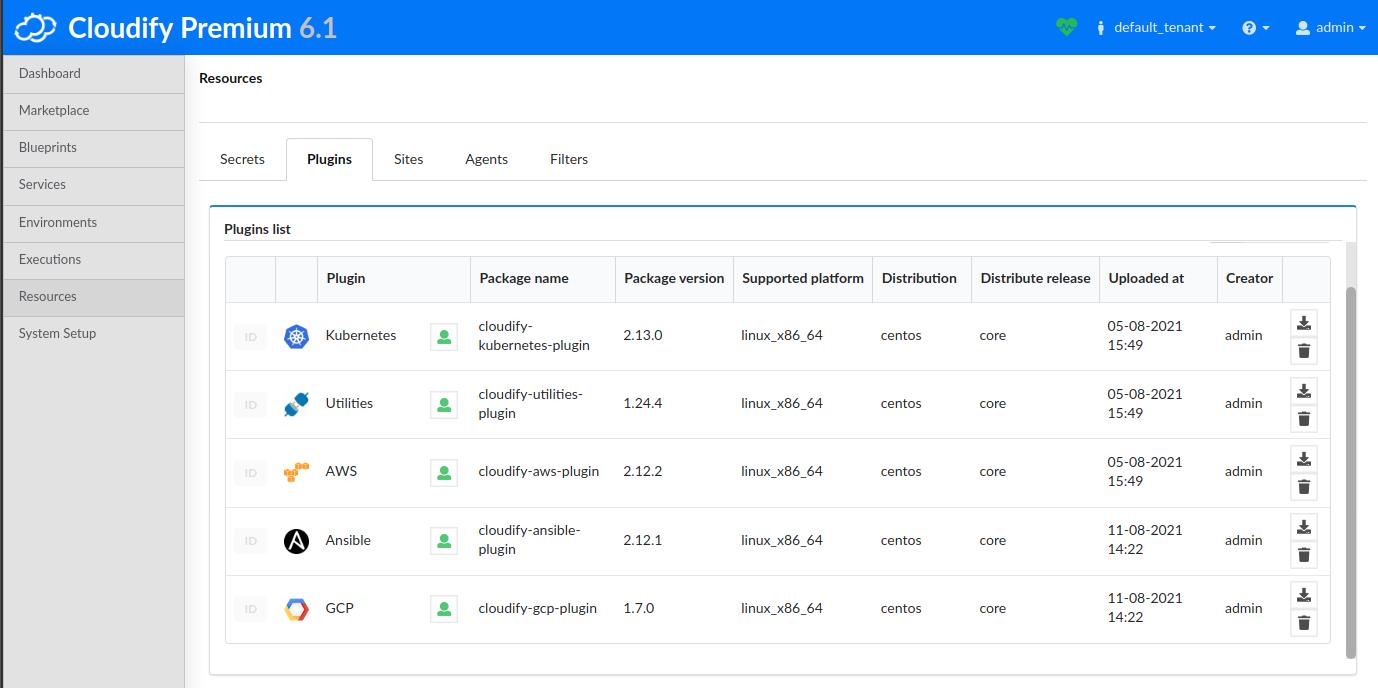Click the Kubernetes plugin icon
The image size is (1378, 688).
295,336
